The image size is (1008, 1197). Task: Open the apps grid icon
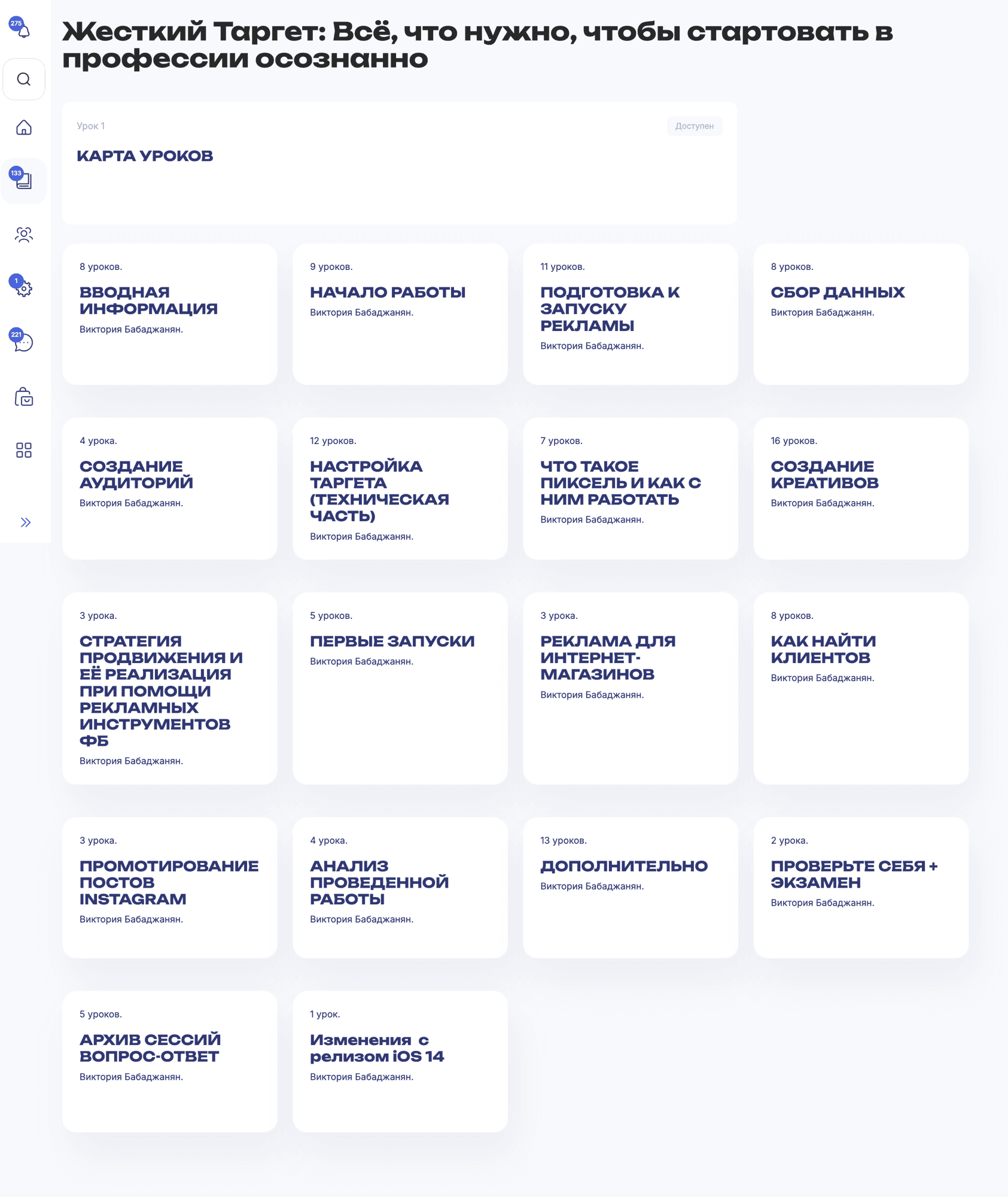point(24,450)
